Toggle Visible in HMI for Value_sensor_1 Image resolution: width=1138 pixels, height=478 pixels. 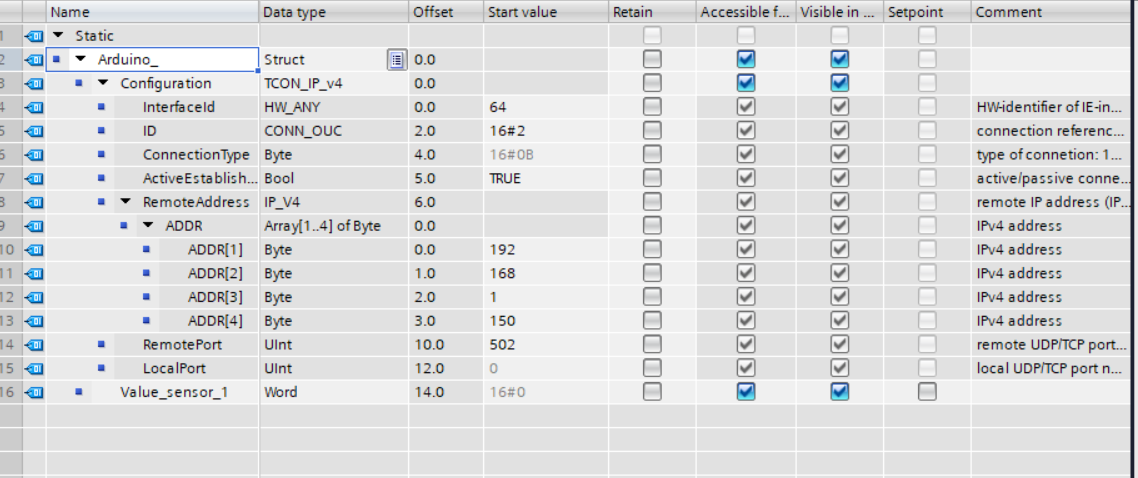840,392
